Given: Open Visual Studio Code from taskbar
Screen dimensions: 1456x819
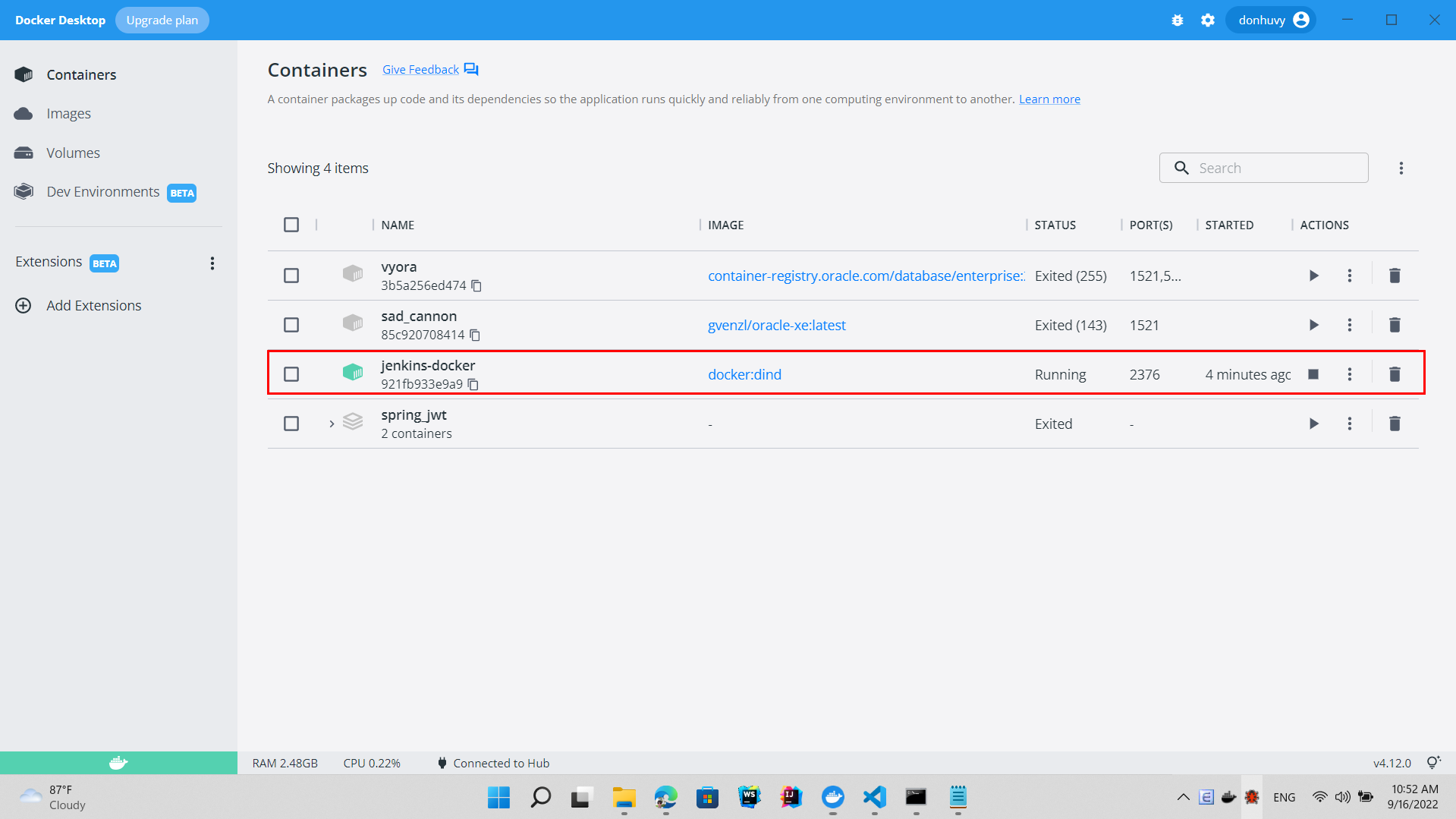Looking at the screenshot, I should point(874,797).
